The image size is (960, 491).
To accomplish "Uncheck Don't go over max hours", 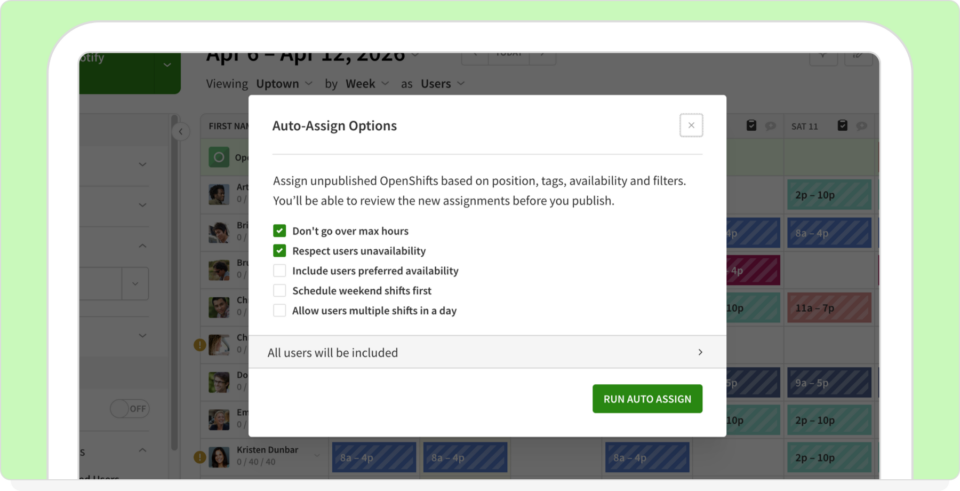I will pyautogui.click(x=280, y=231).
